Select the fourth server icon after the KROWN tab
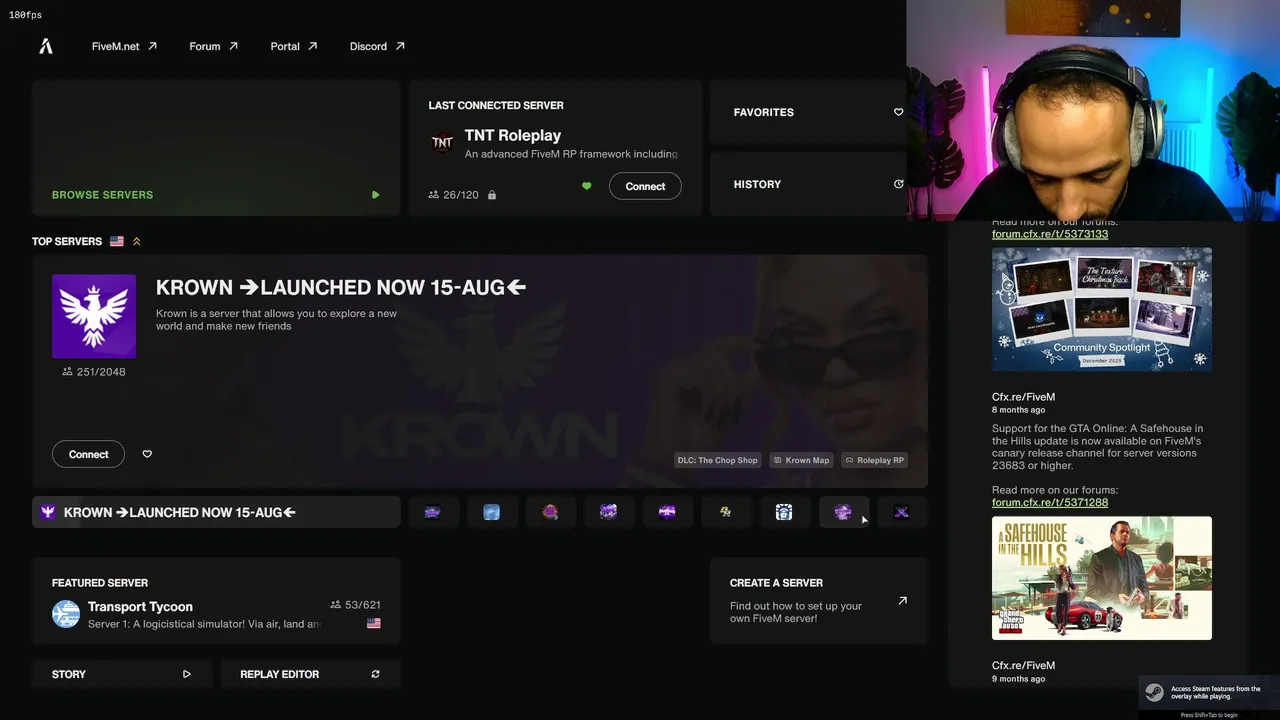 coord(608,512)
